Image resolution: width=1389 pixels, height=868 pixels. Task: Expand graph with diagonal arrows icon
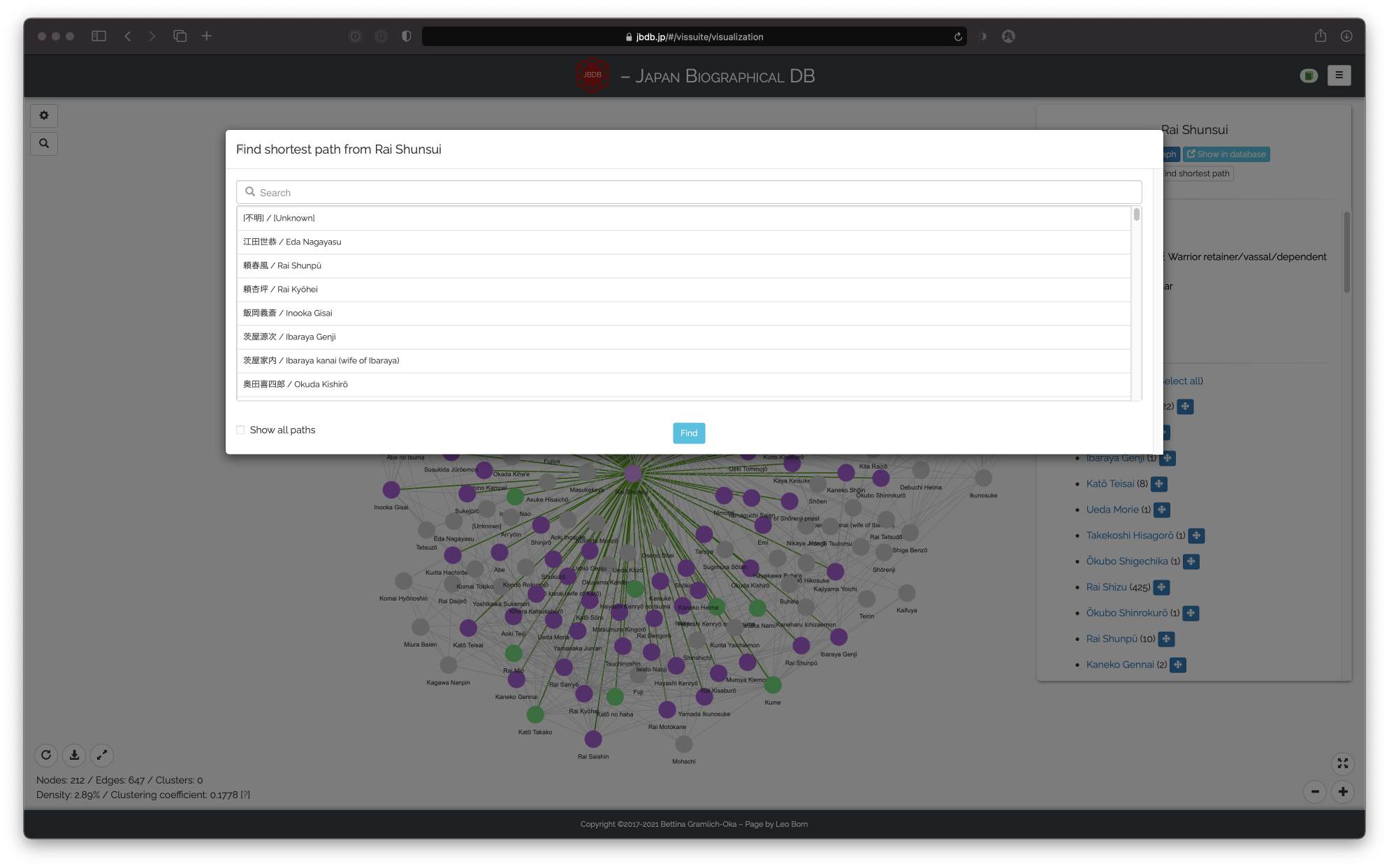(x=102, y=755)
